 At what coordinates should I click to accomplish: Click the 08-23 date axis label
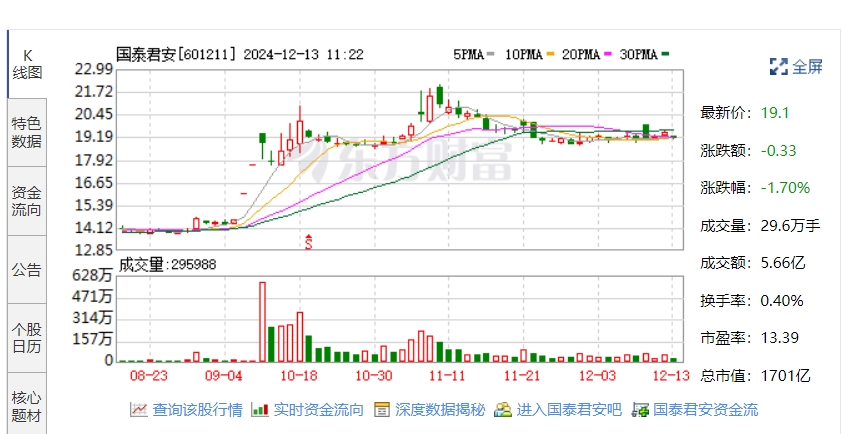tap(151, 377)
